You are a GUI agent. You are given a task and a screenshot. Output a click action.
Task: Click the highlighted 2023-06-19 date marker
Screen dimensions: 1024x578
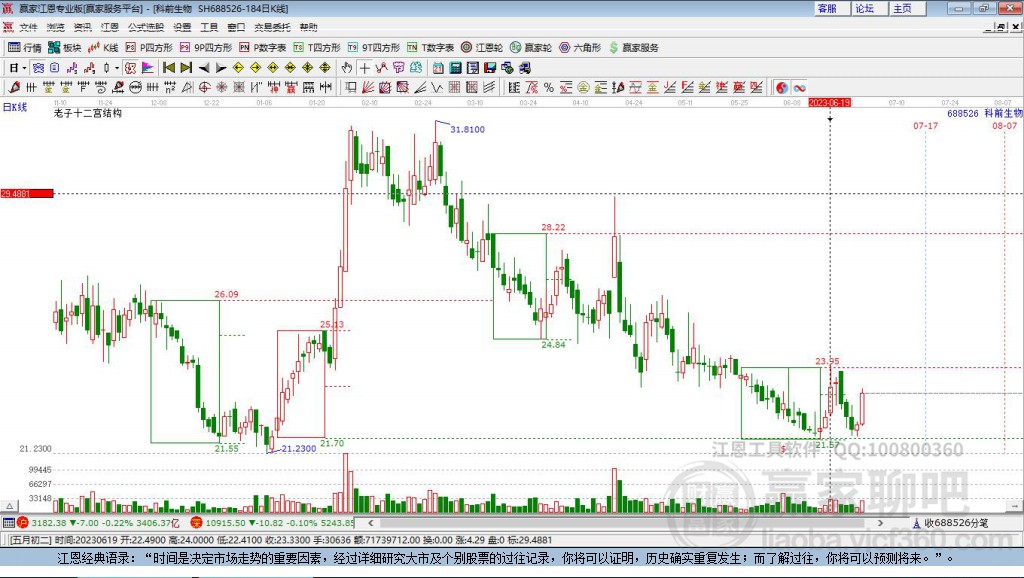click(829, 103)
